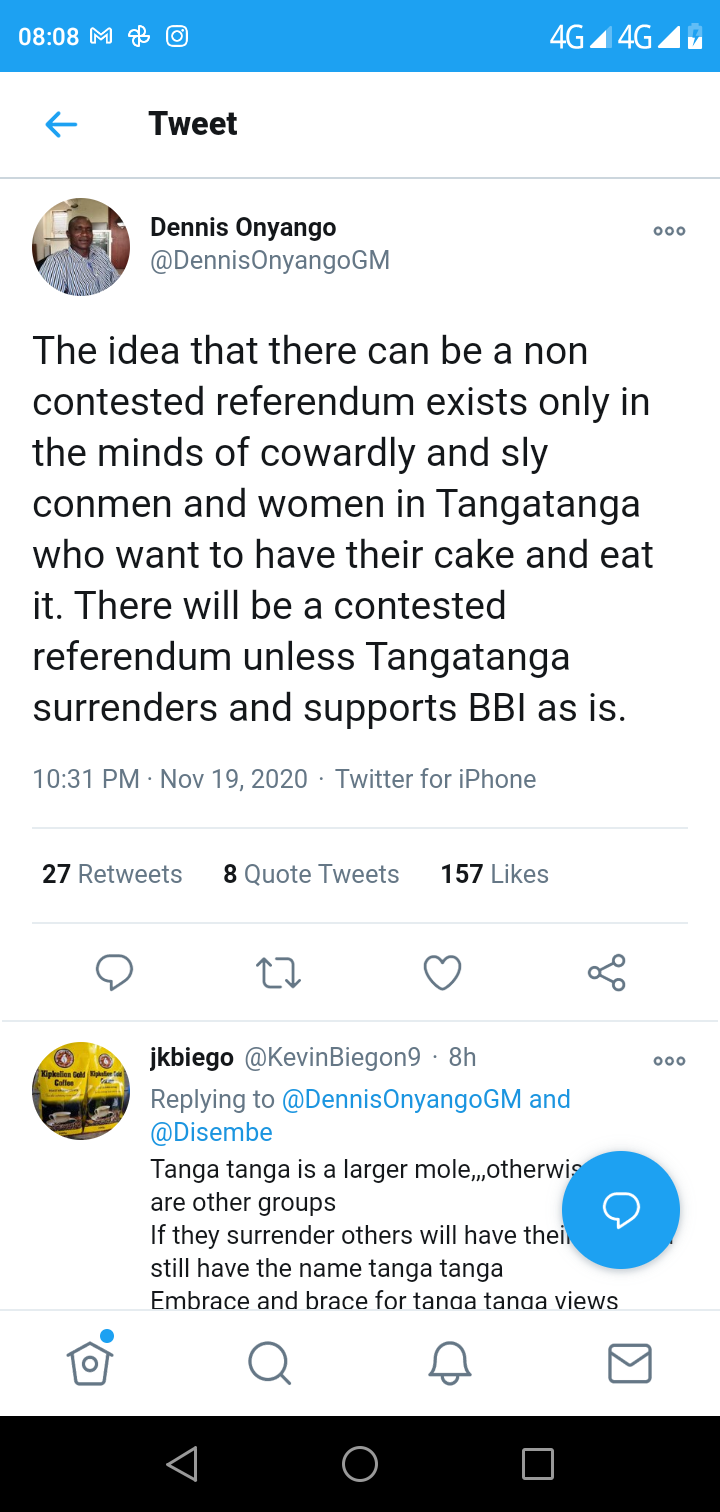View the 27 Retweets list
This screenshot has height=1512, width=720.
click(112, 874)
